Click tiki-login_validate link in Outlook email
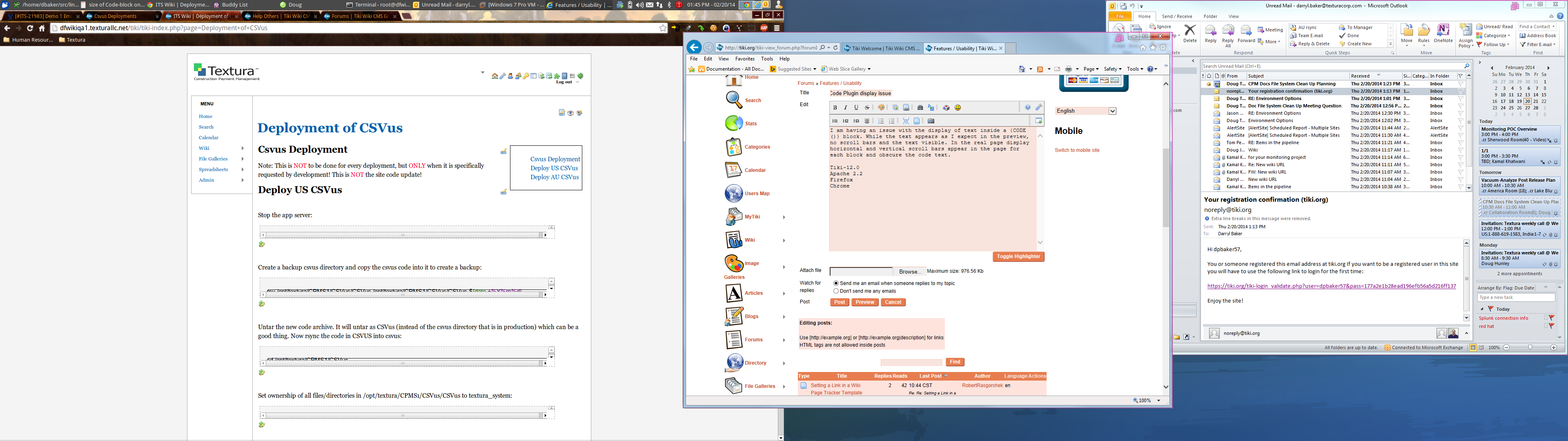Screen dimensions: 1568x441 pyautogui.click(x=1331, y=286)
